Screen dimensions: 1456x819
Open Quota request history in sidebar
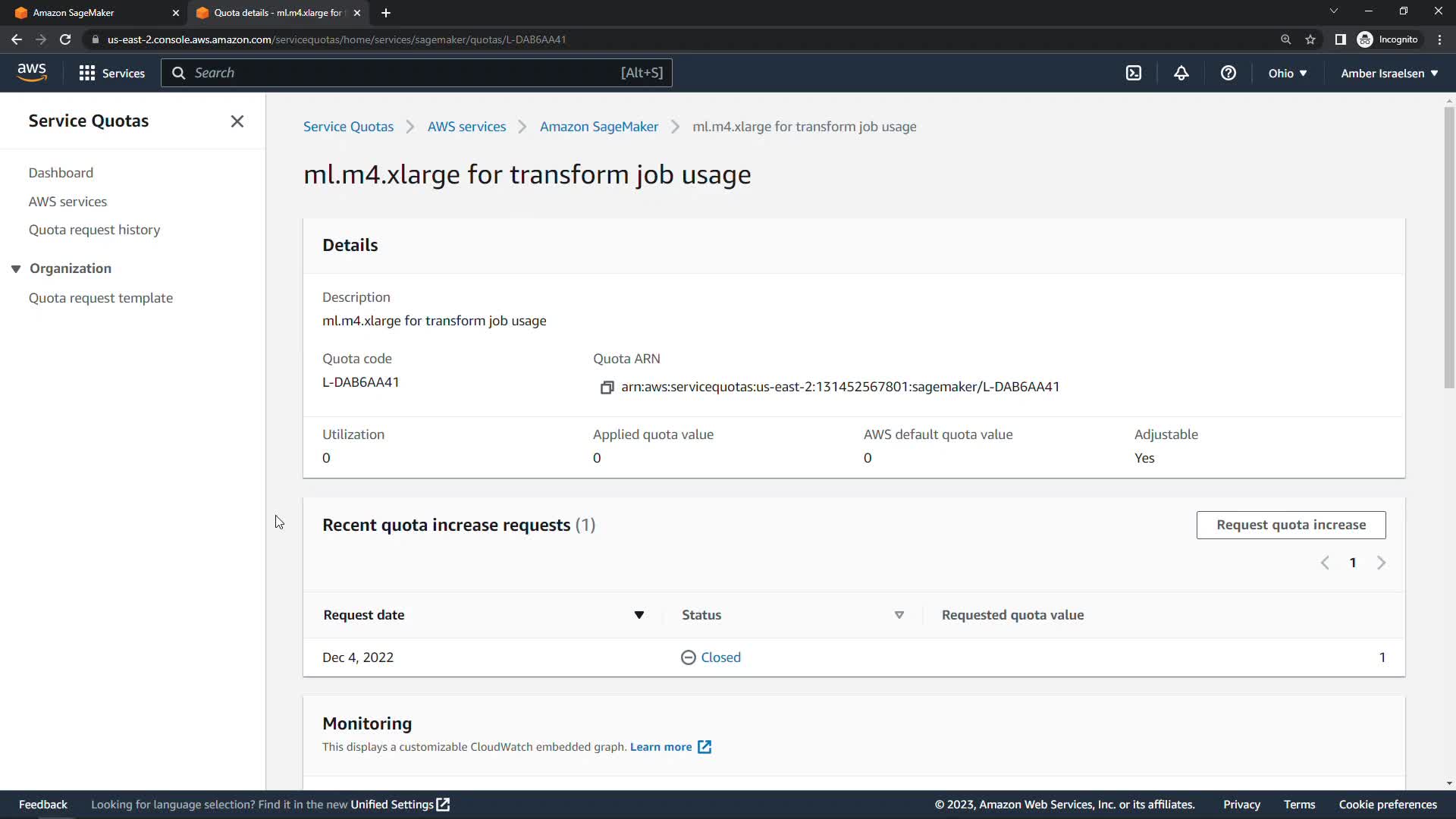tap(94, 230)
